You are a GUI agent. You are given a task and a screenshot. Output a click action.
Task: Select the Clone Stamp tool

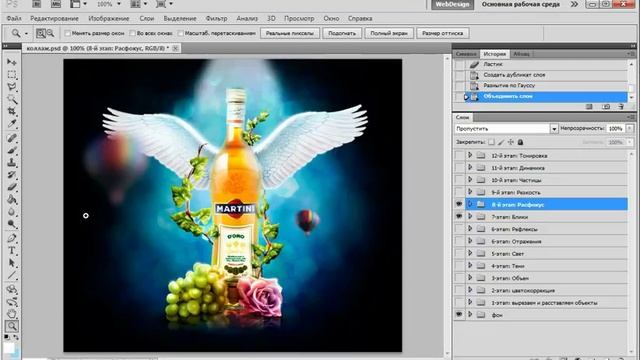pyautogui.click(x=11, y=162)
